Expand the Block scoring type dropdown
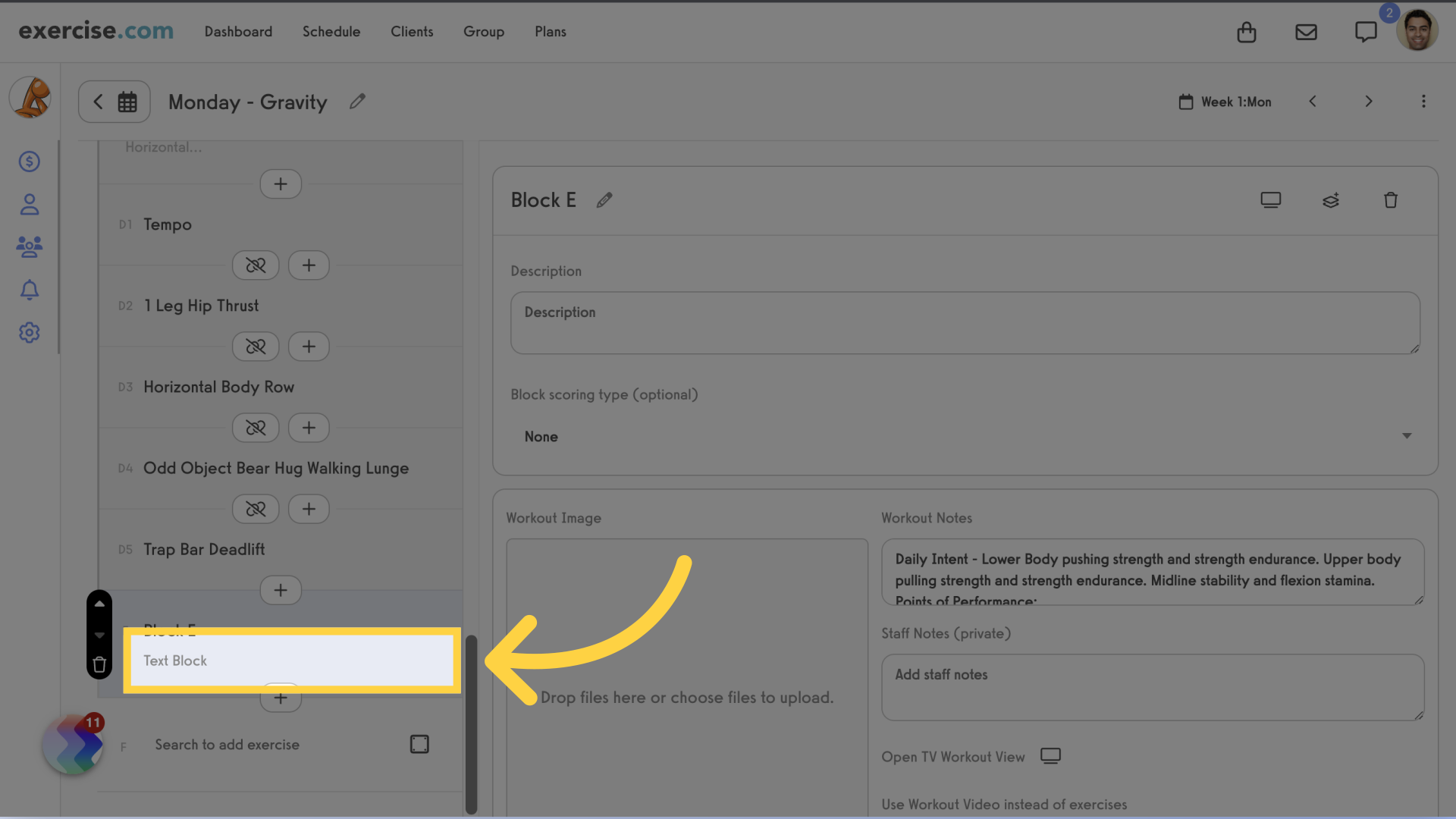 point(965,436)
